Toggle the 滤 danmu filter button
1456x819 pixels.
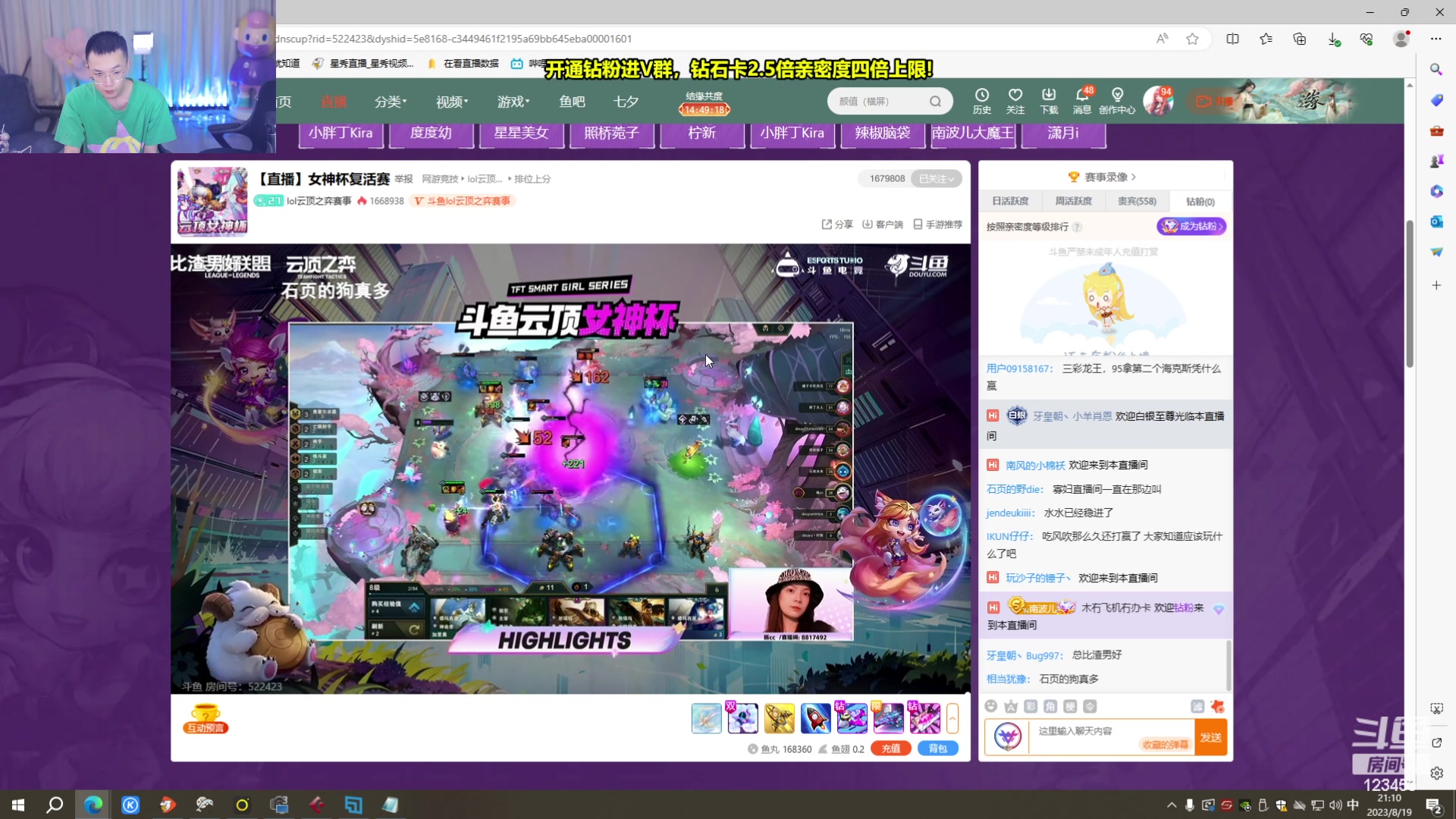coord(1197,706)
